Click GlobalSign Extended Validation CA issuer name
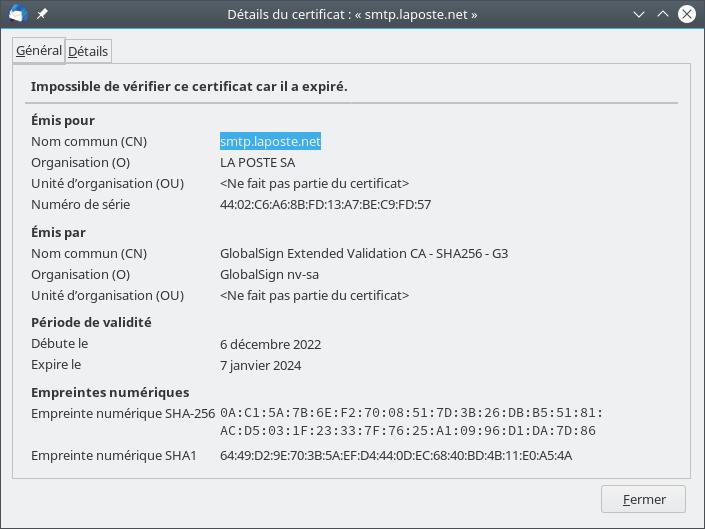The width and height of the screenshot is (705, 529). click(x=364, y=253)
